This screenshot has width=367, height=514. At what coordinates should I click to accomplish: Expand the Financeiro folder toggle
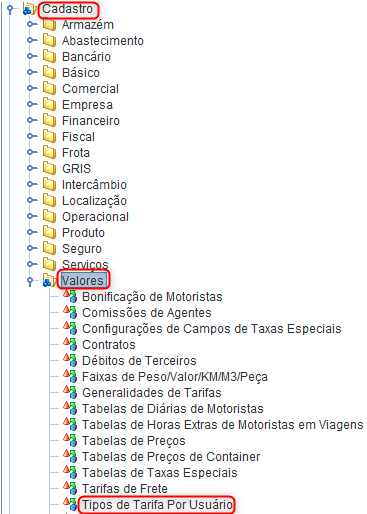coord(30,120)
